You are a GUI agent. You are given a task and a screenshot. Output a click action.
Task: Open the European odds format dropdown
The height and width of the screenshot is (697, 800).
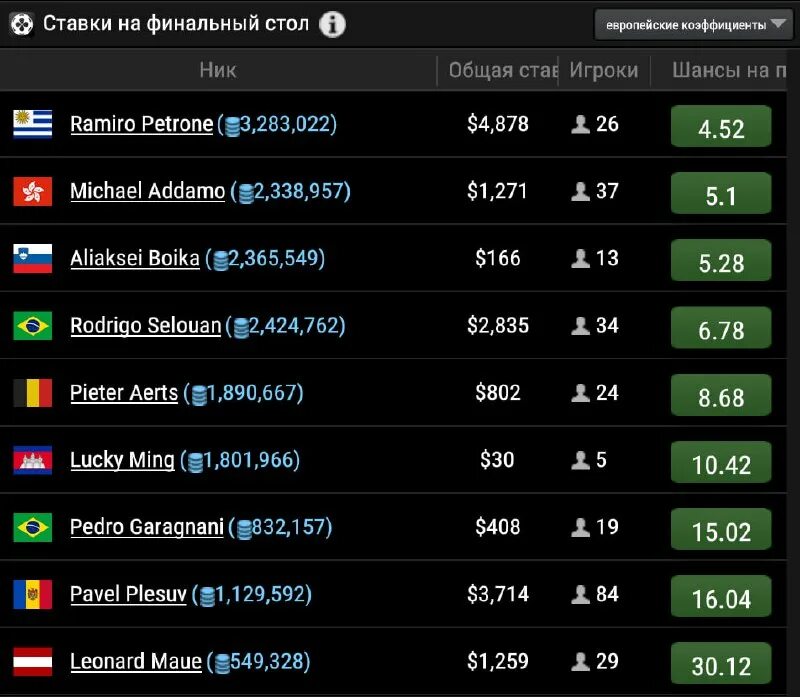tap(693, 24)
